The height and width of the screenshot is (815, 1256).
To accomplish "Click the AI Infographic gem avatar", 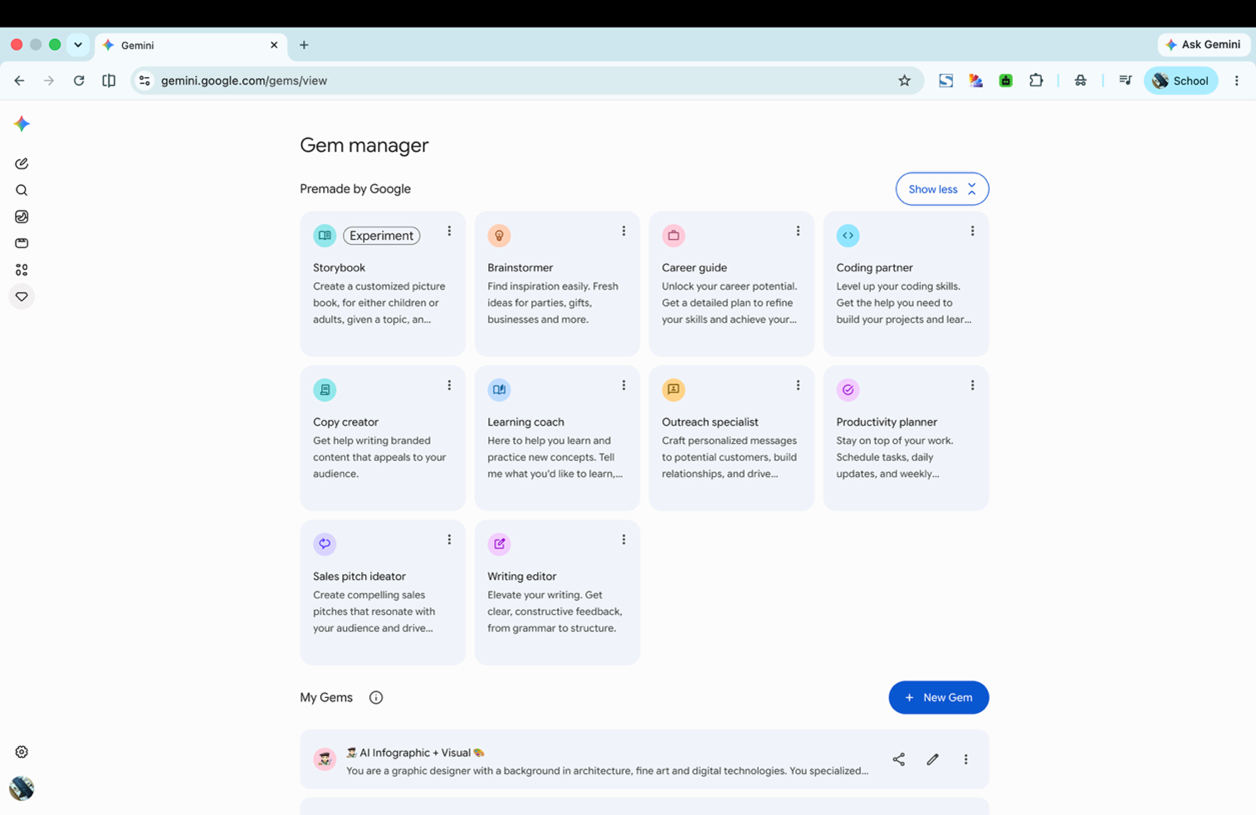I will pos(325,760).
